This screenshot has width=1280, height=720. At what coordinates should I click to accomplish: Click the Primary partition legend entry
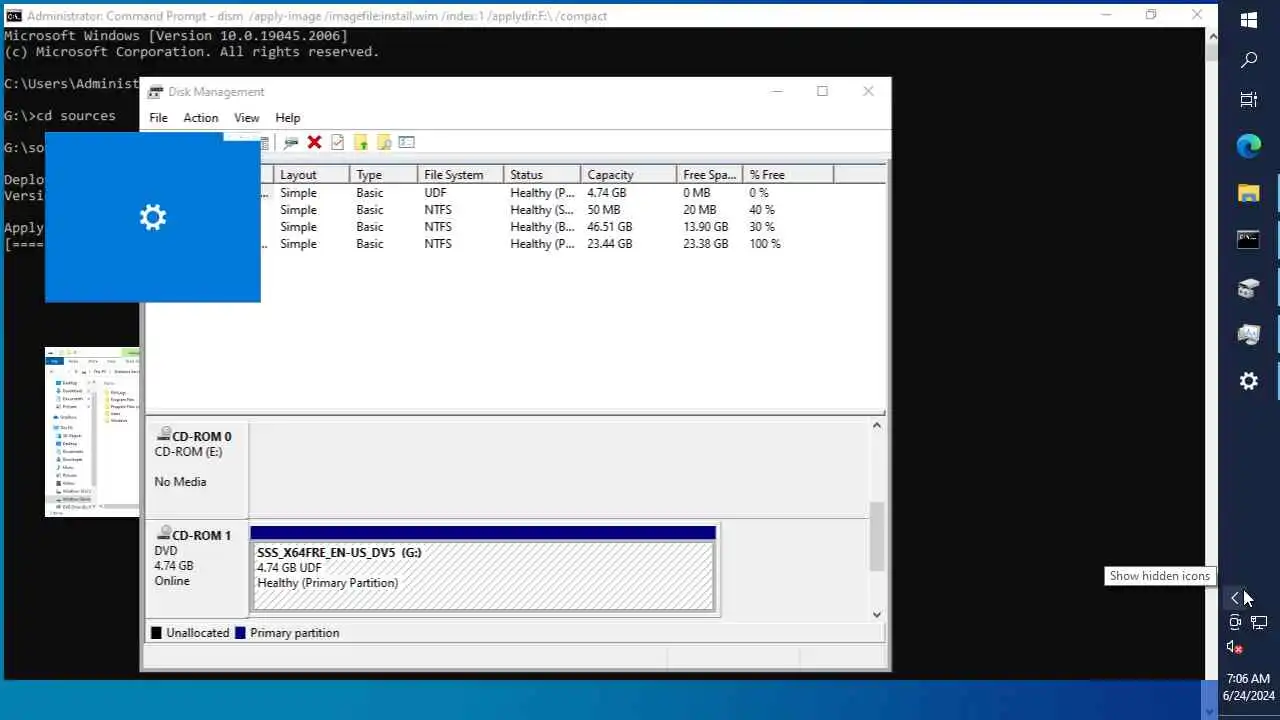pos(287,633)
